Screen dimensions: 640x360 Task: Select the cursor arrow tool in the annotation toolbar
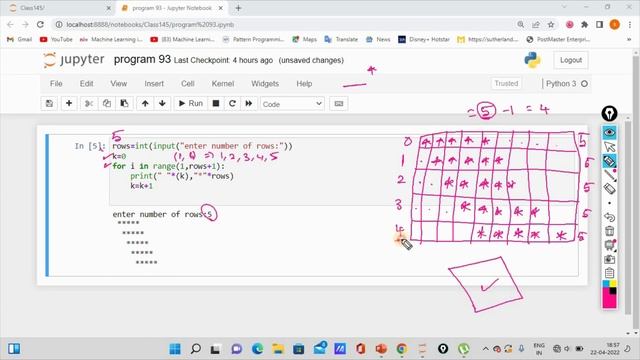[x=609, y=147]
